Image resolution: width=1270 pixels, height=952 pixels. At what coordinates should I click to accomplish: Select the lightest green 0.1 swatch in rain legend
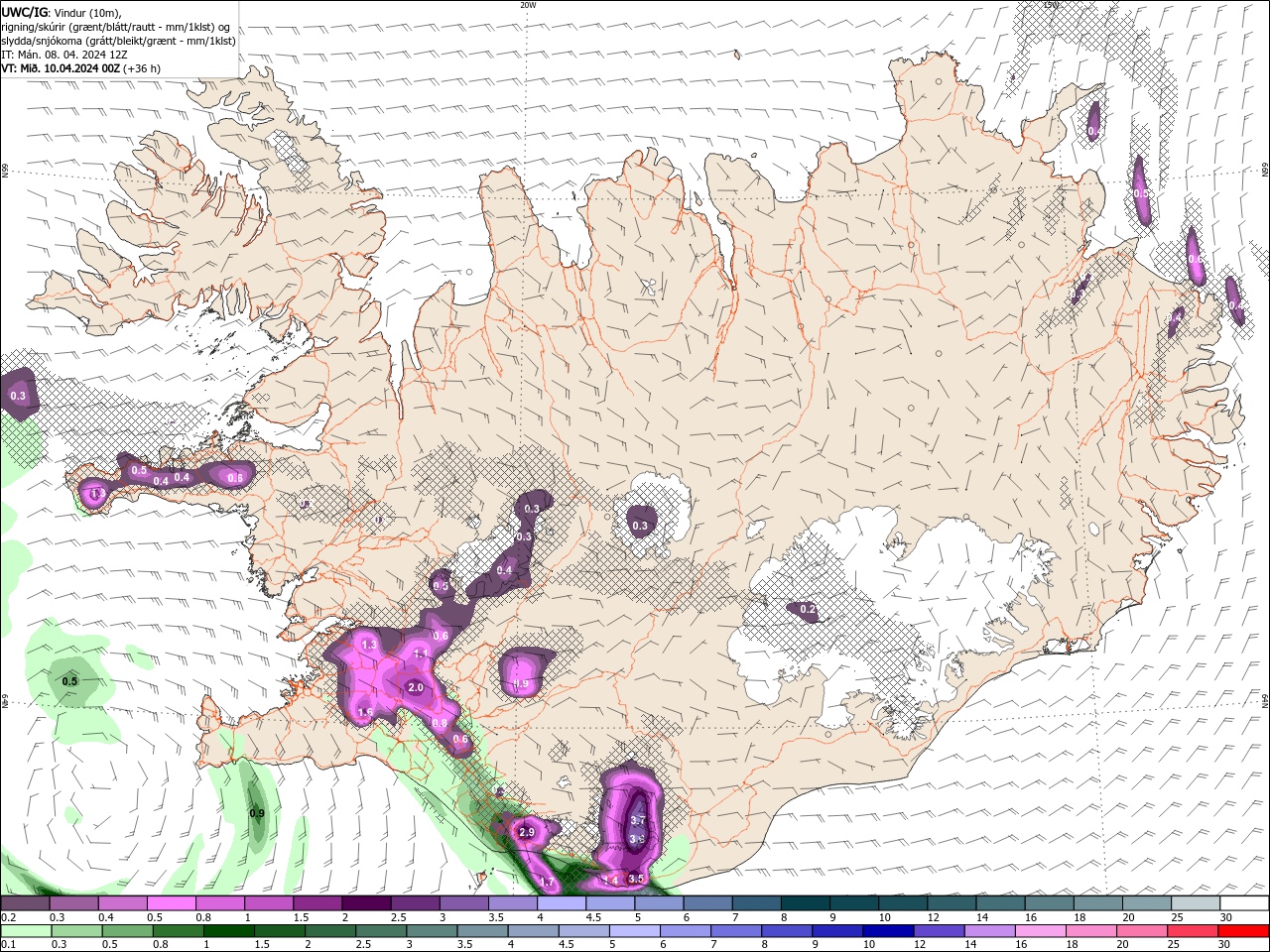coord(25,931)
